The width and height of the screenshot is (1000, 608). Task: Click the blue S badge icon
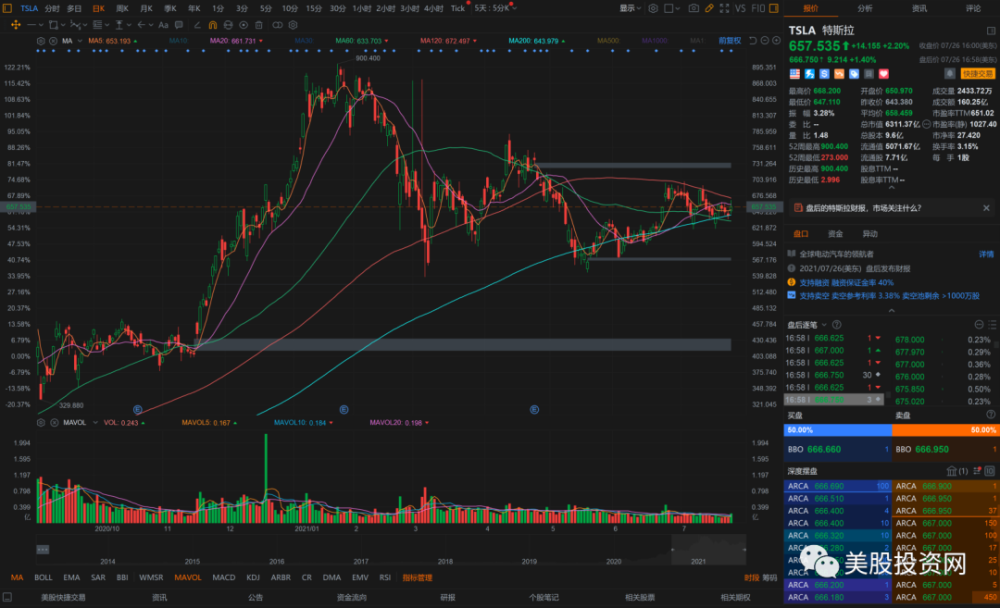pyautogui.click(x=825, y=74)
